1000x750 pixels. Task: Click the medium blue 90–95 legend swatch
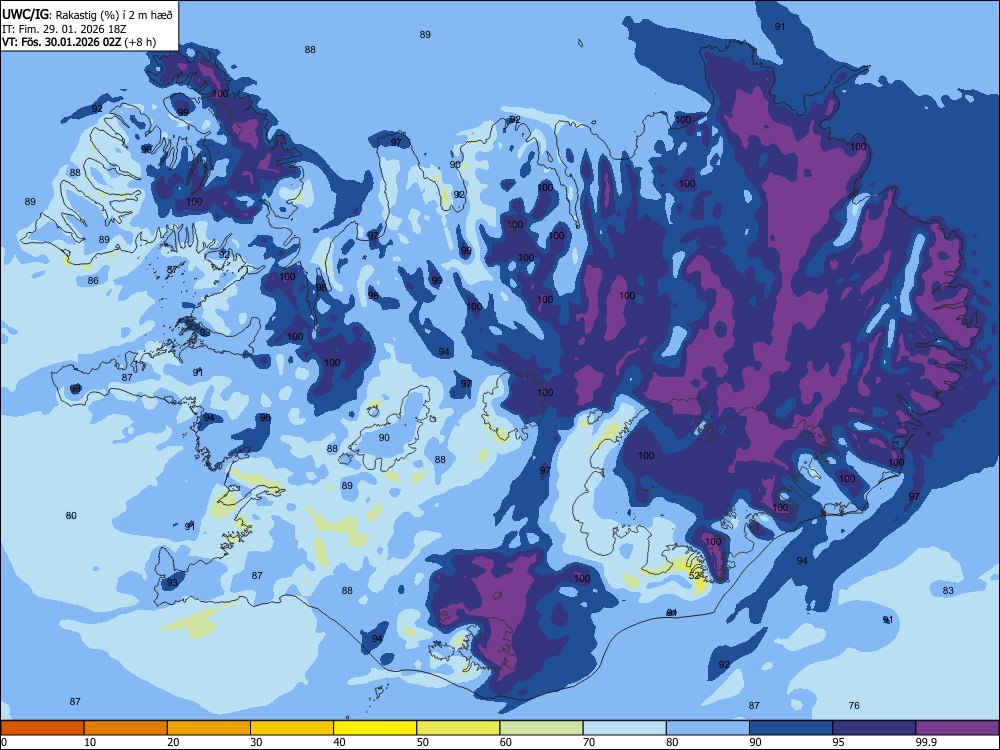791,728
